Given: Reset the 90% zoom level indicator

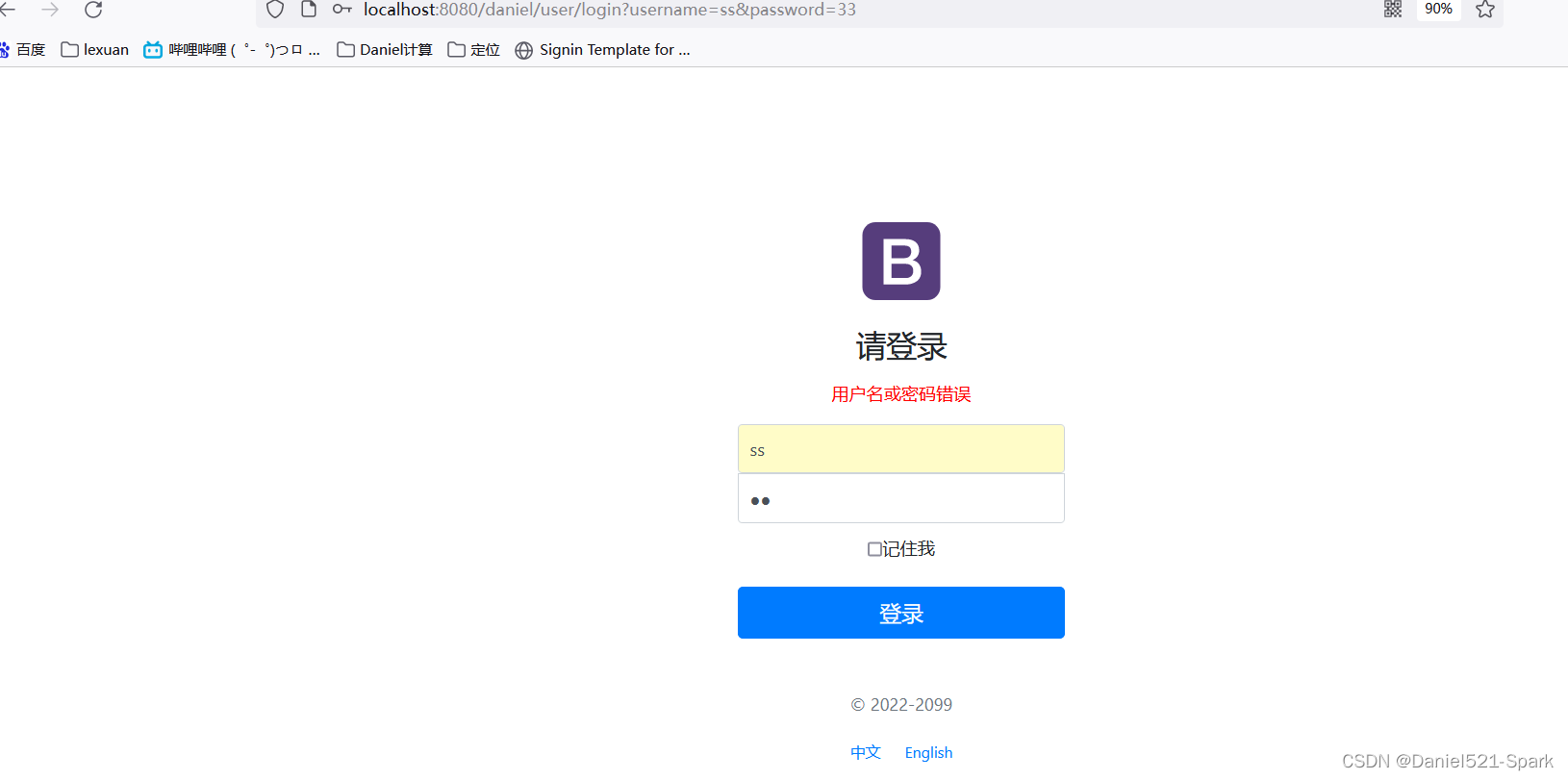Looking at the screenshot, I should [x=1438, y=9].
